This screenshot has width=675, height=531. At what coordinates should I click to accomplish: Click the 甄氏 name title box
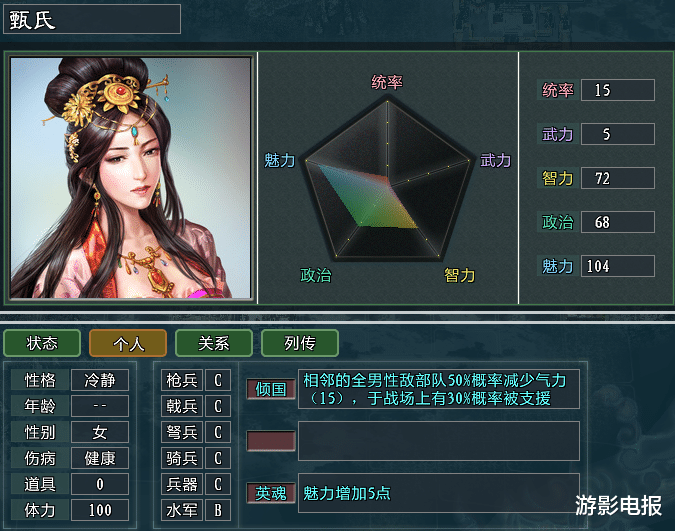(92, 19)
